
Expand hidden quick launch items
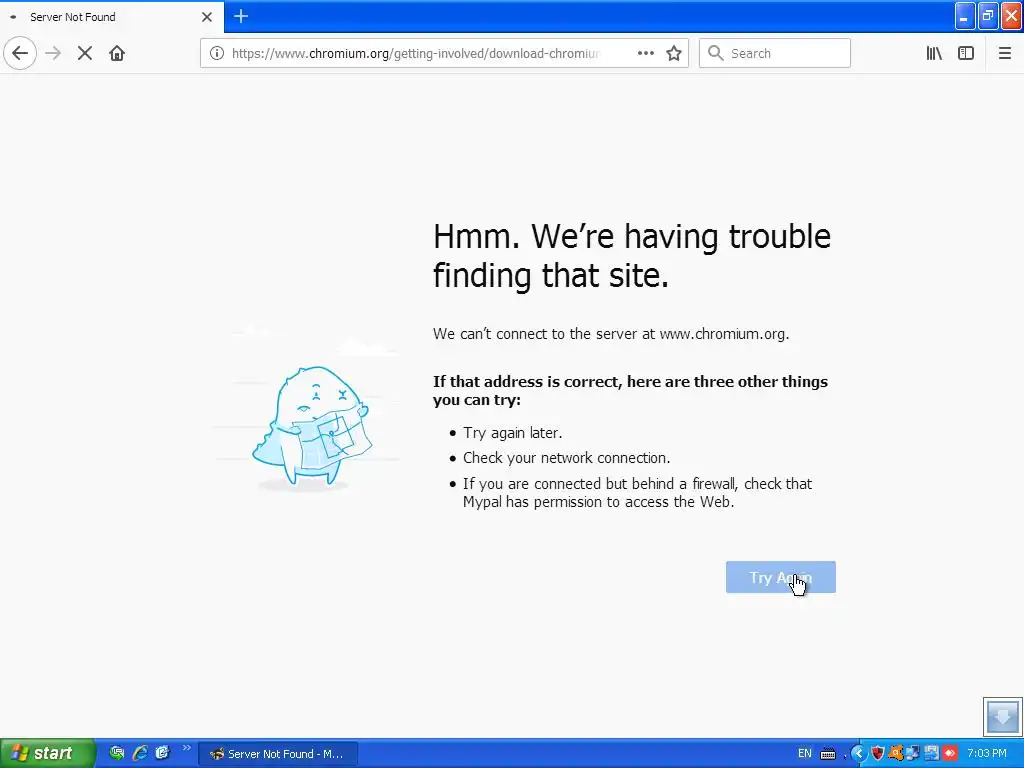pyautogui.click(x=187, y=748)
